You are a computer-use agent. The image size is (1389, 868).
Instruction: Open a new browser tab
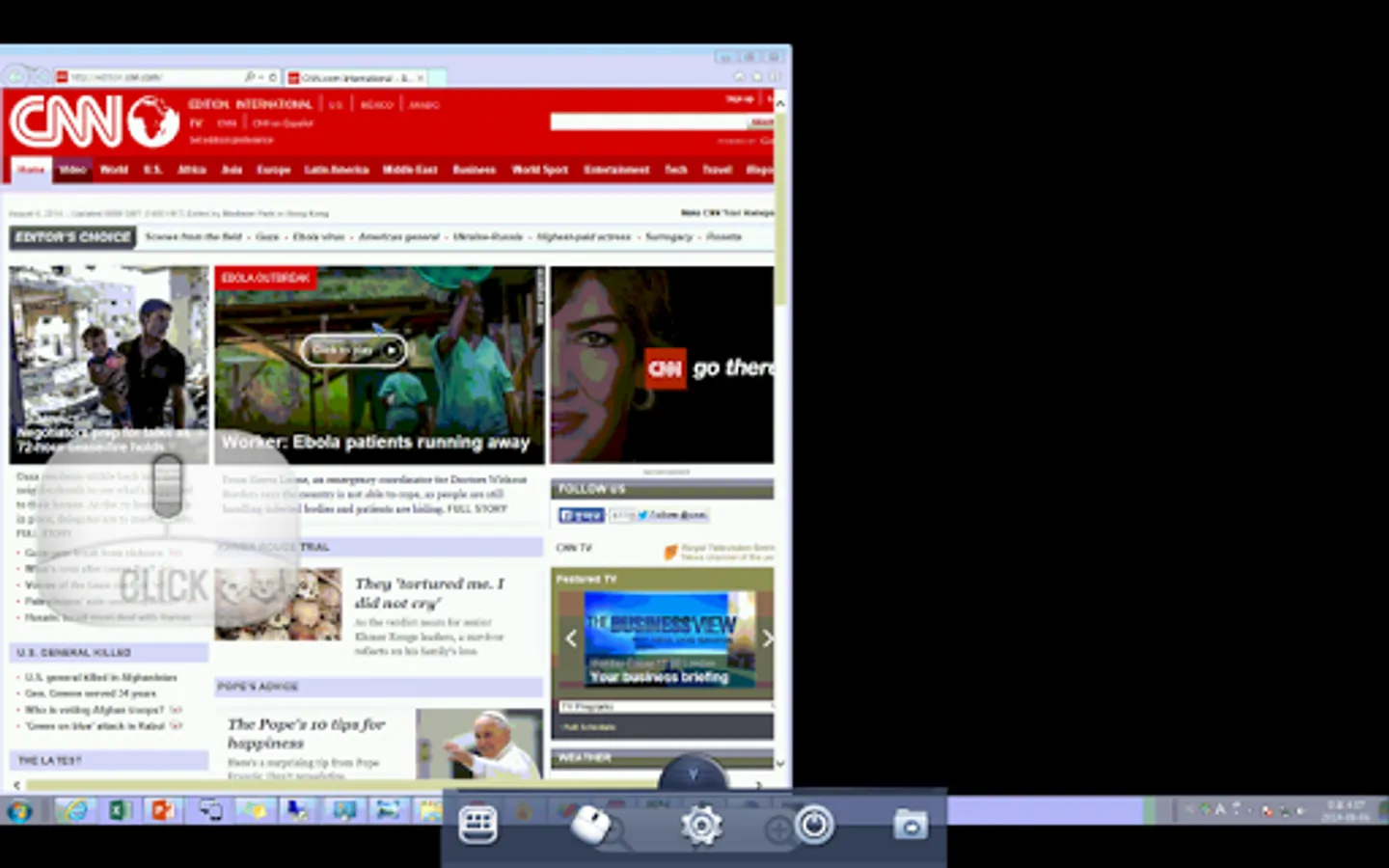438,77
